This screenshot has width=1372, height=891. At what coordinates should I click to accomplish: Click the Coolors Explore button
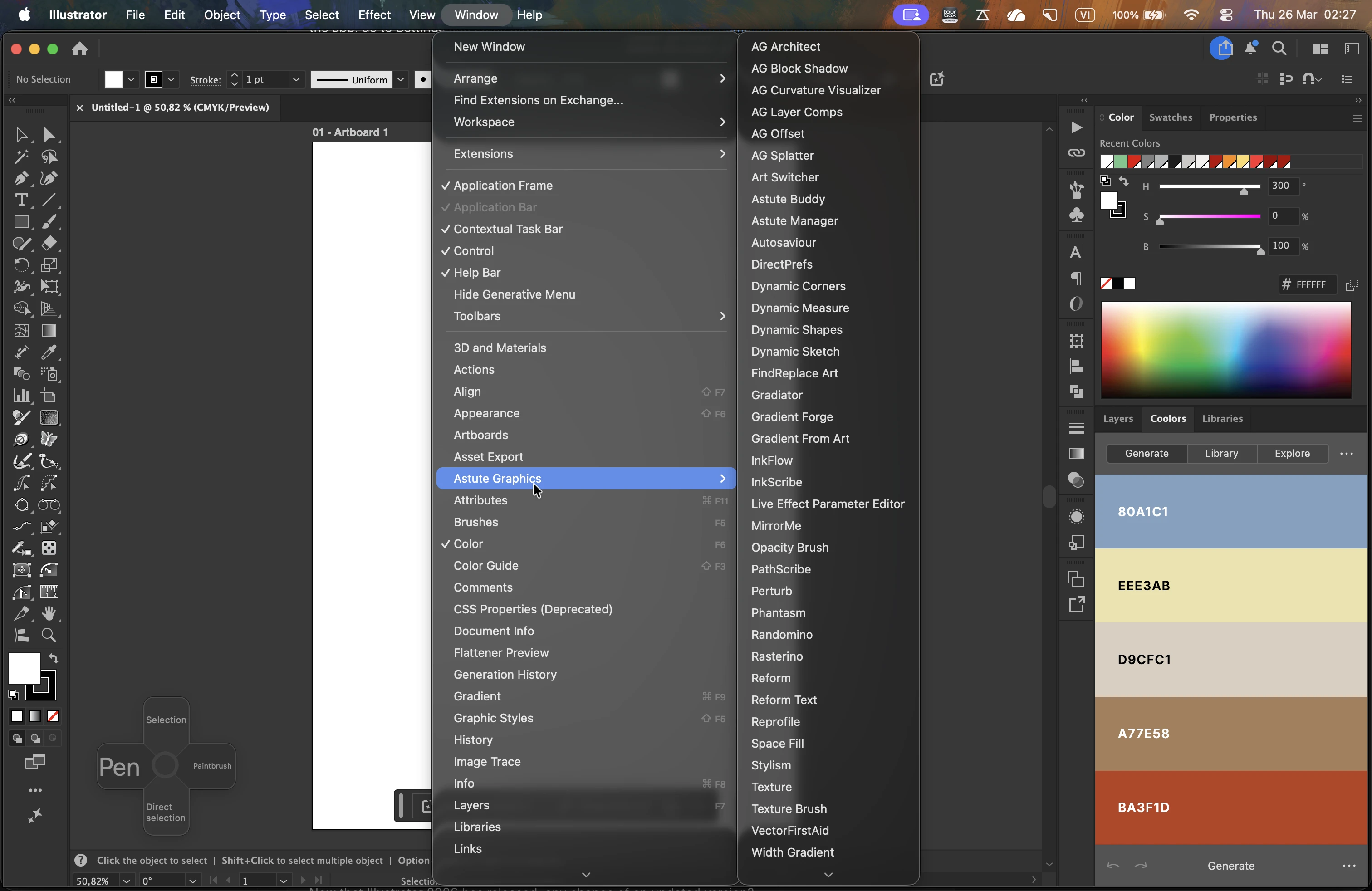point(1292,454)
